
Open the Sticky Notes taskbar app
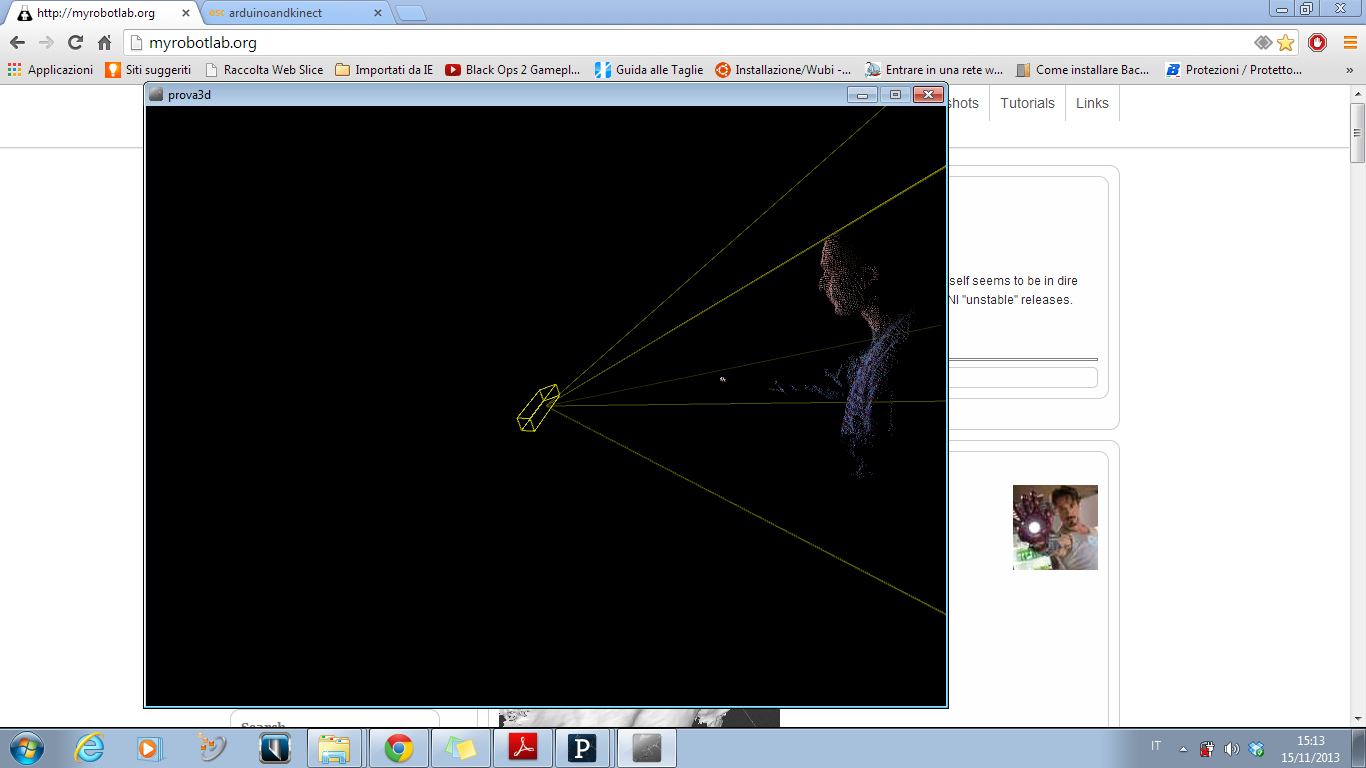click(461, 748)
